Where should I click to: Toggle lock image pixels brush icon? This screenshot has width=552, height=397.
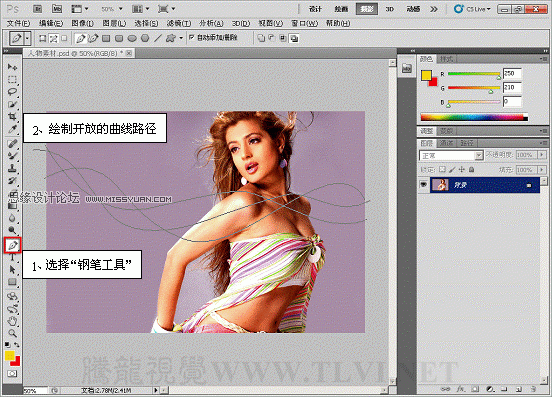coord(452,170)
